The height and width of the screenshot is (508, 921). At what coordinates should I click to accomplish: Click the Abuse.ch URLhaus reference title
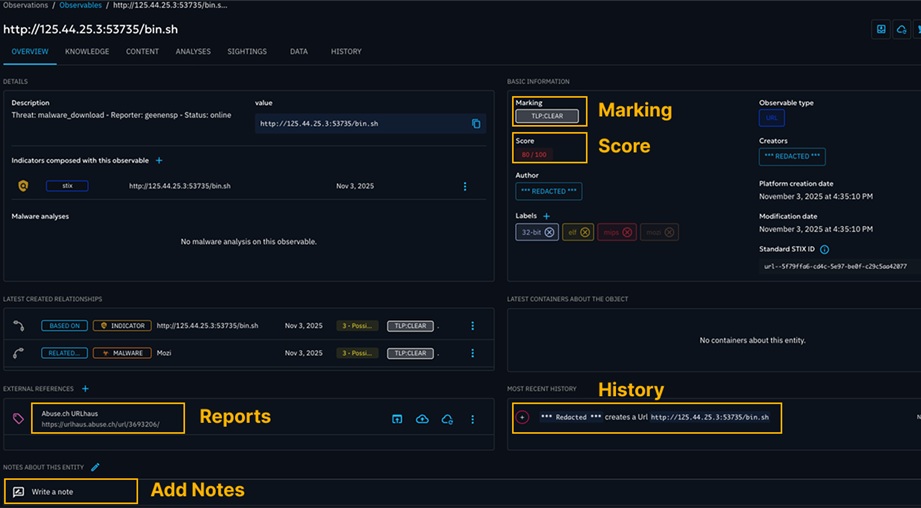pyautogui.click(x=69, y=414)
